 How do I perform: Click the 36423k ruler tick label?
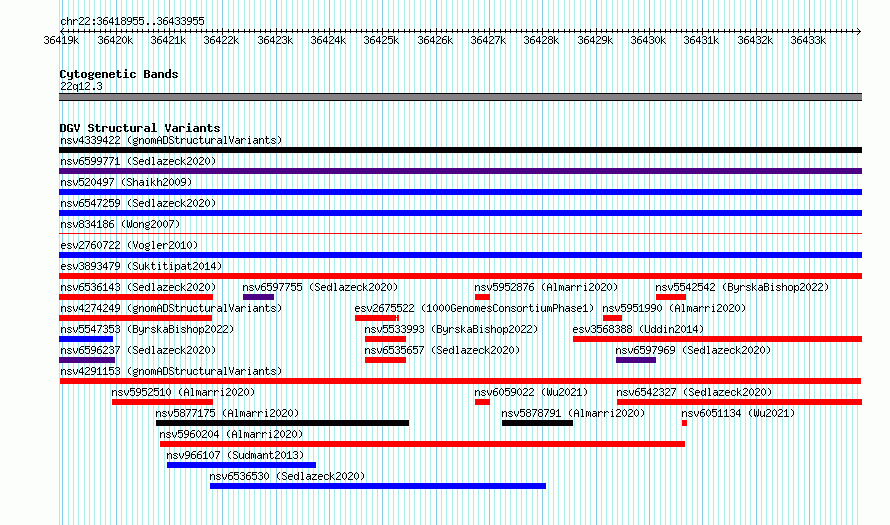pos(275,40)
